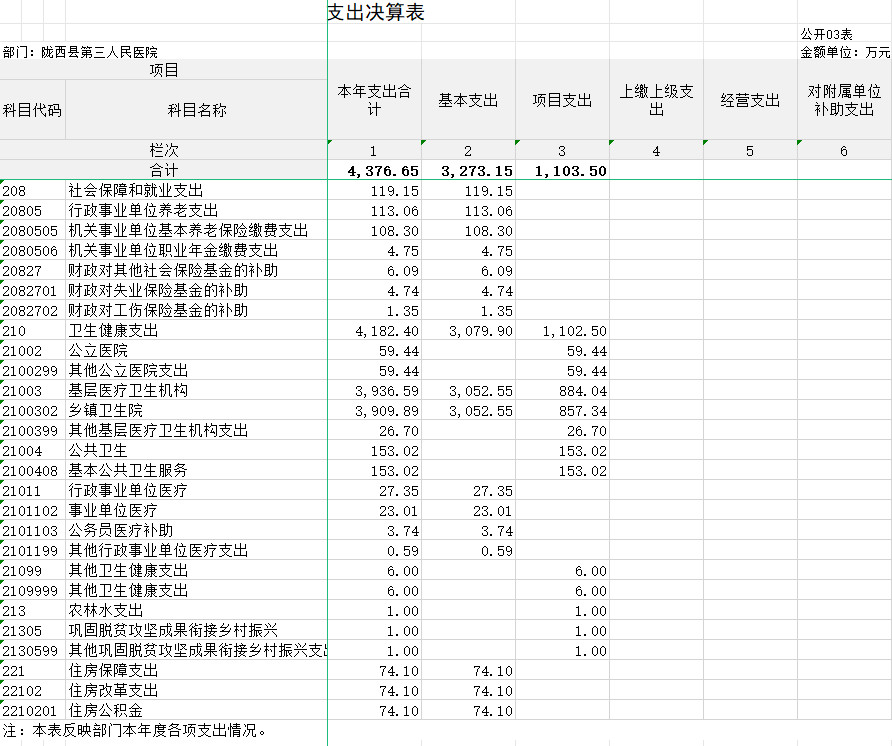This screenshot has height=746, width=892.
Task: Select the 合计 row label cell
Action: click(164, 171)
